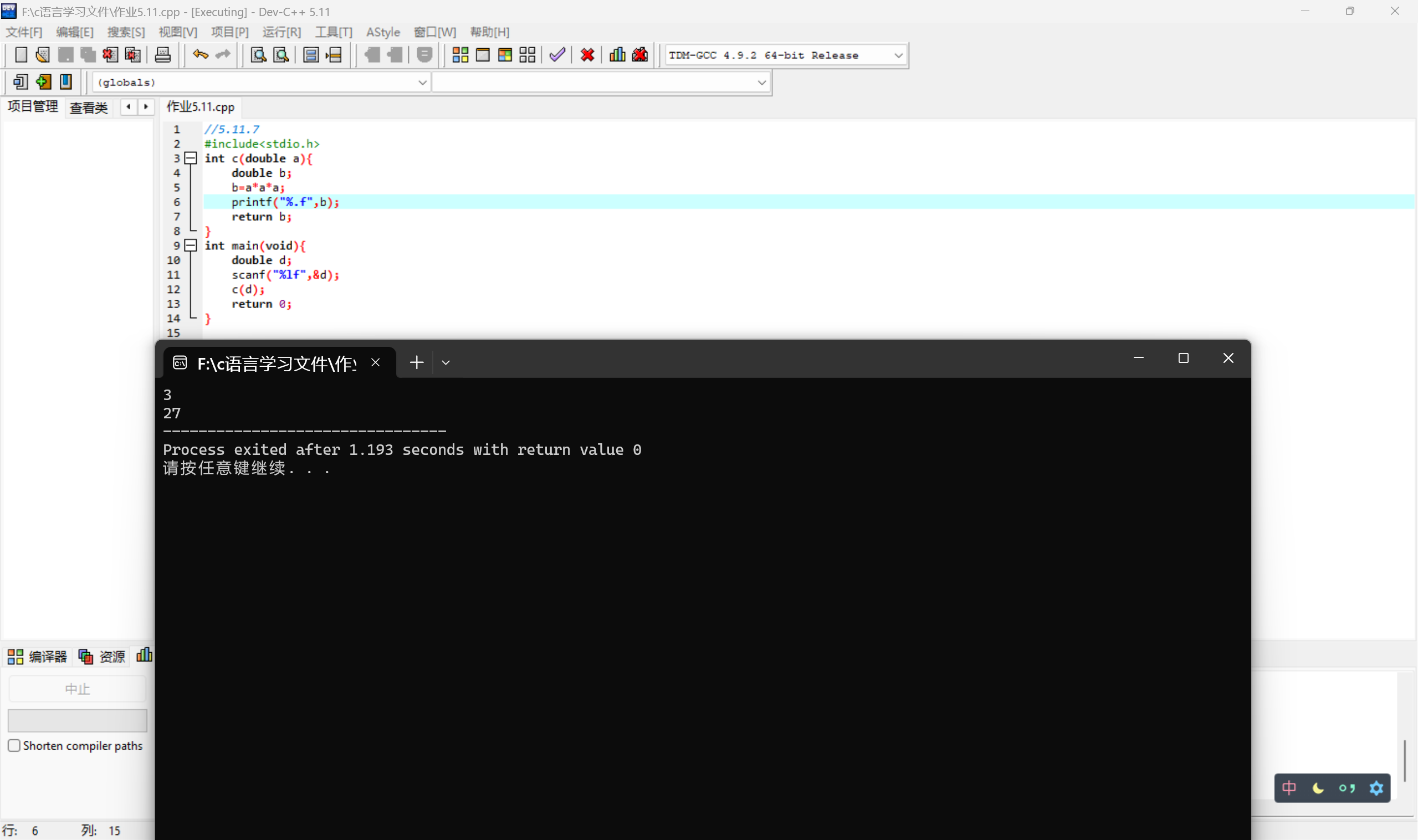Viewport: 1418px width, 840px height.
Task: Collapse the main function fold marker
Action: click(x=191, y=245)
